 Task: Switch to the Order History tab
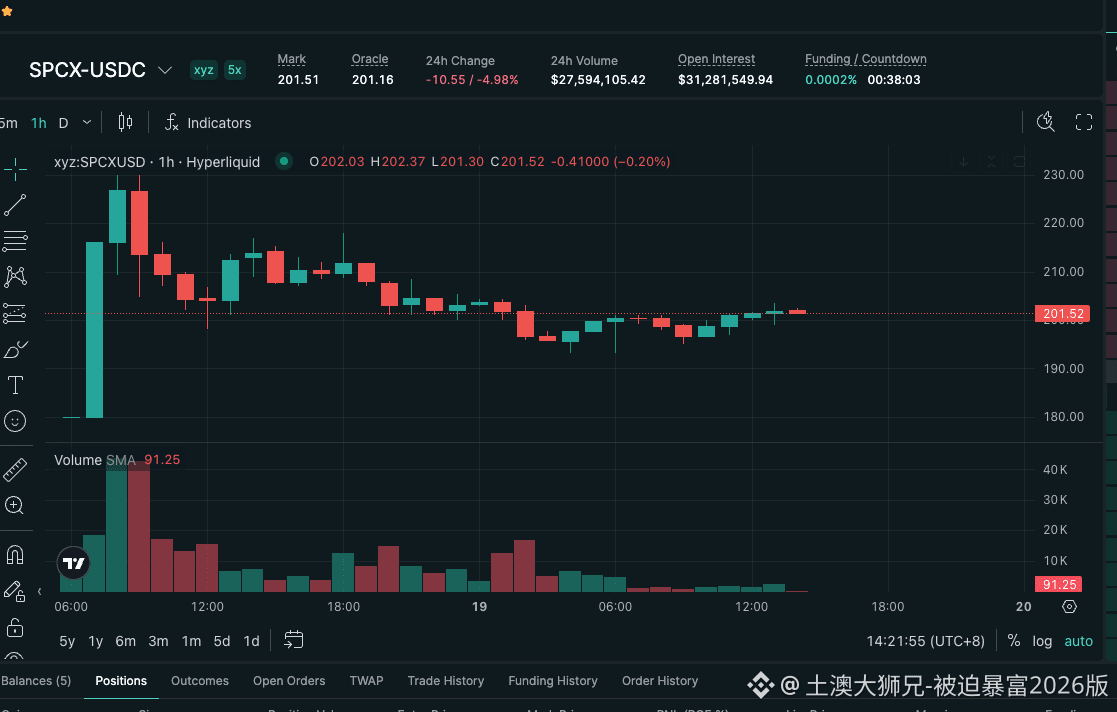[660, 681]
